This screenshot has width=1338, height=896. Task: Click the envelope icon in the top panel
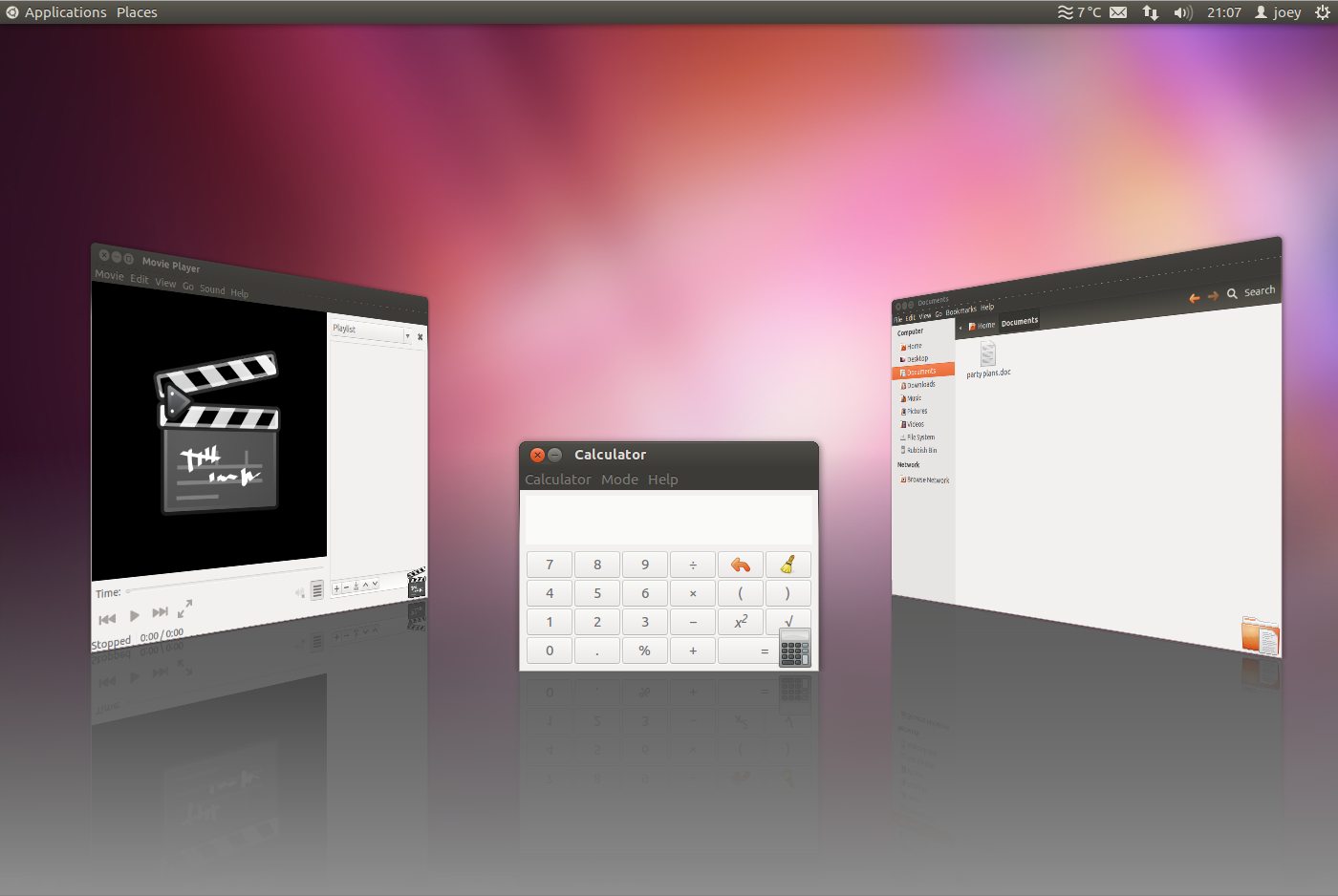pos(1116,12)
